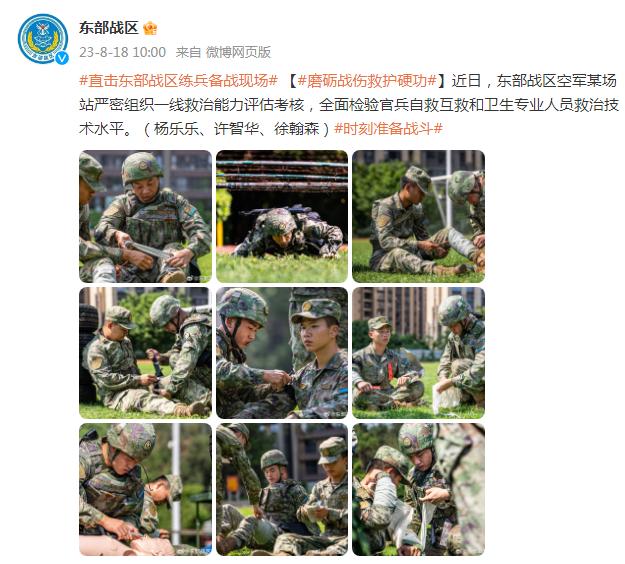Click the golden crown membership icon
This screenshot has height=564, width=625.
coord(150,28)
